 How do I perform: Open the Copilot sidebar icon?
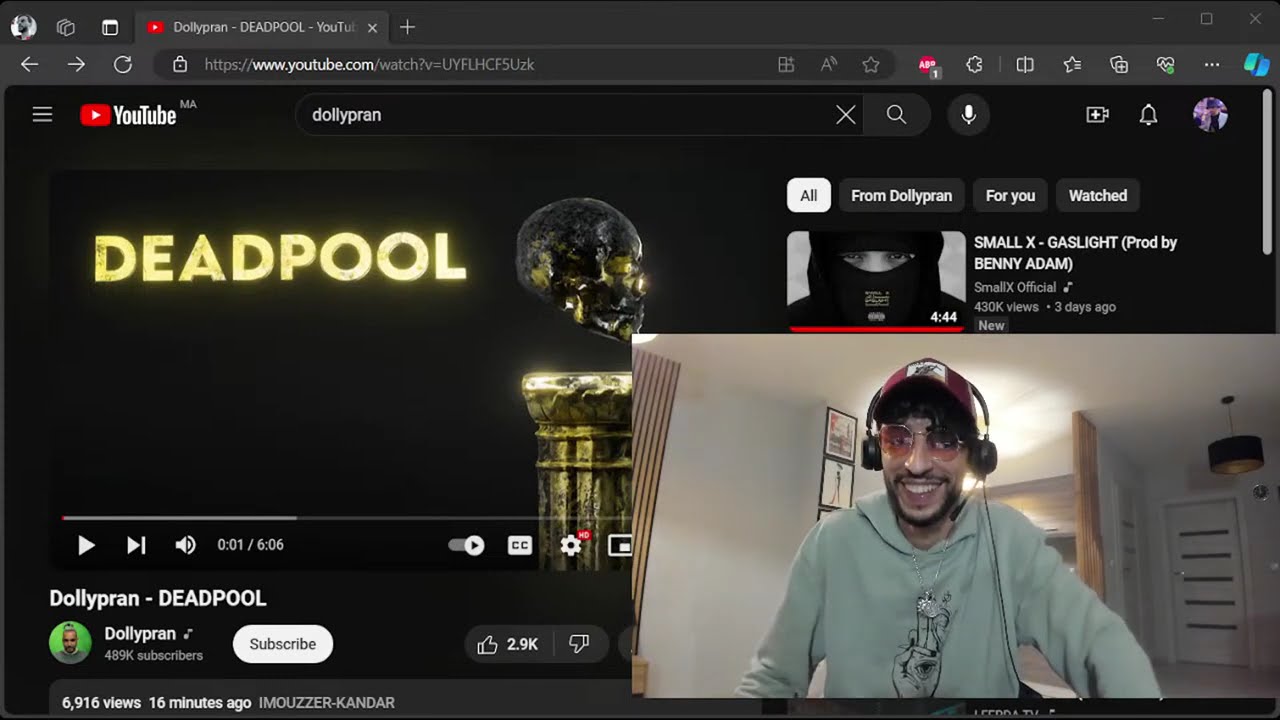point(1256,64)
